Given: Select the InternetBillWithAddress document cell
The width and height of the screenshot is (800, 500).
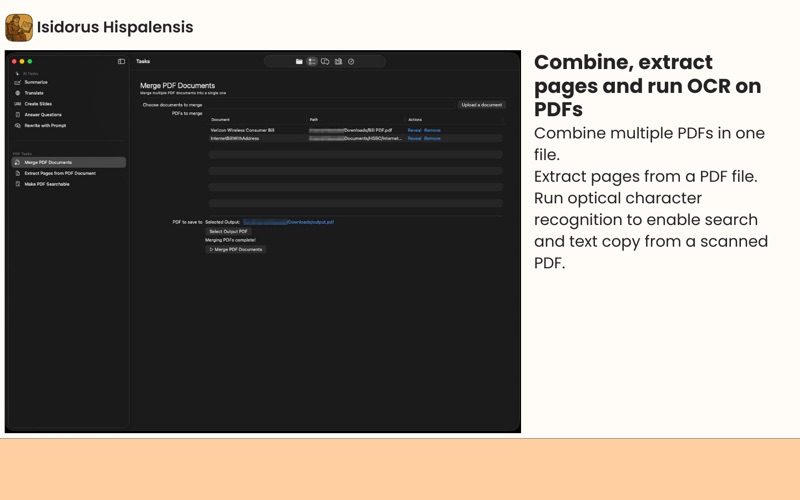Looking at the screenshot, I should (235, 139).
